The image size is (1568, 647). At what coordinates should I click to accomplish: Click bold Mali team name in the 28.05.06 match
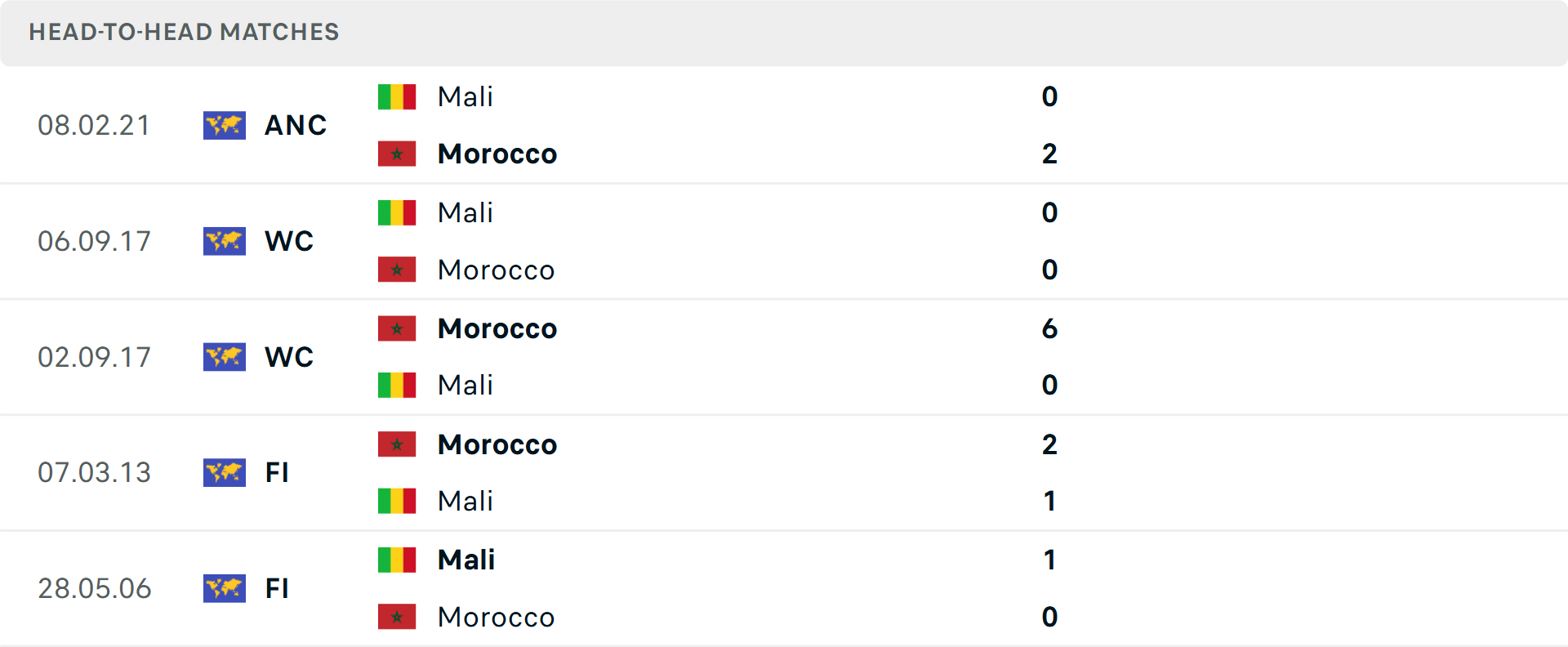click(466, 560)
